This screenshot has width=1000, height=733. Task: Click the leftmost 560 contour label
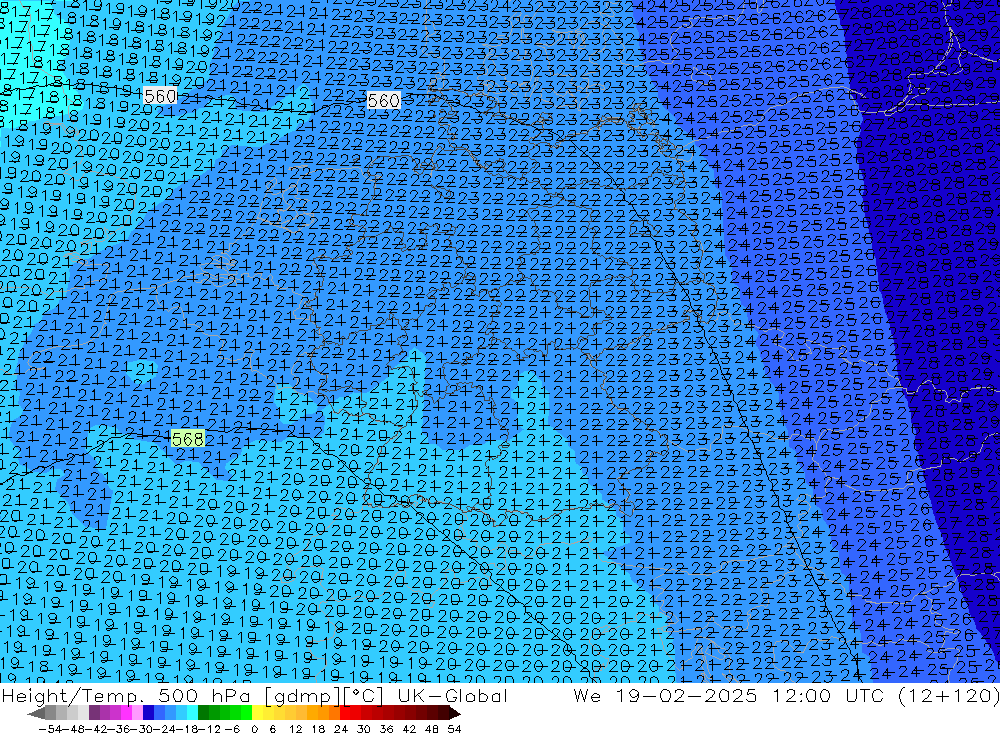(x=160, y=96)
